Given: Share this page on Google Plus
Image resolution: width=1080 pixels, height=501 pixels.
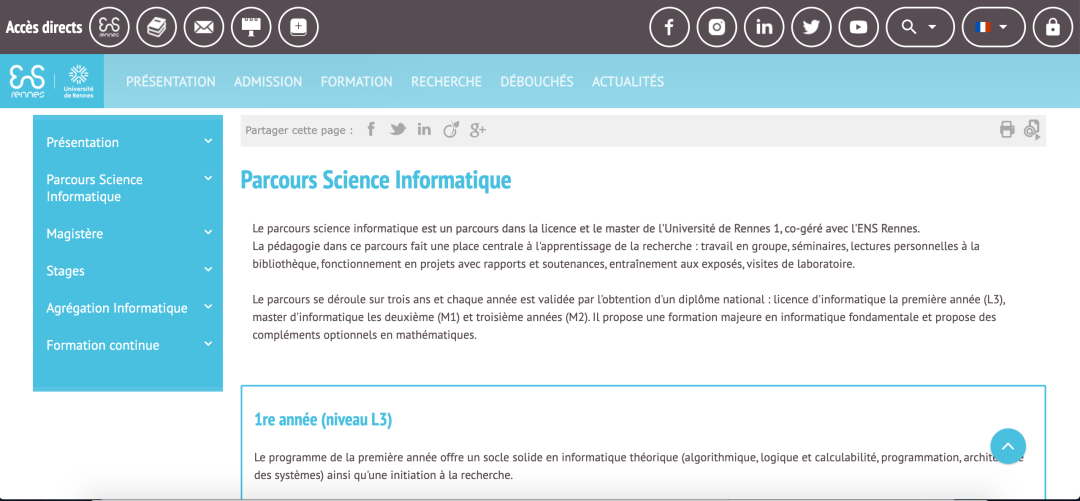Looking at the screenshot, I should pyautogui.click(x=478, y=130).
